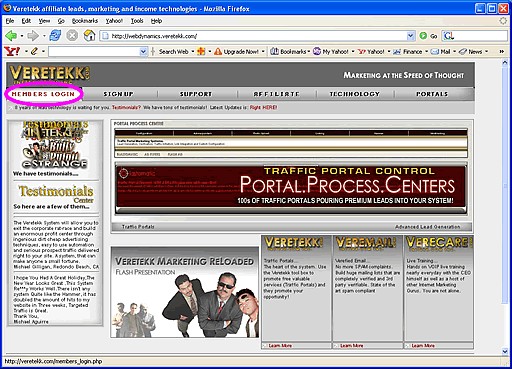Go to Home page icon
This screenshot has width=512, height=369.
pyautogui.click(x=89, y=35)
